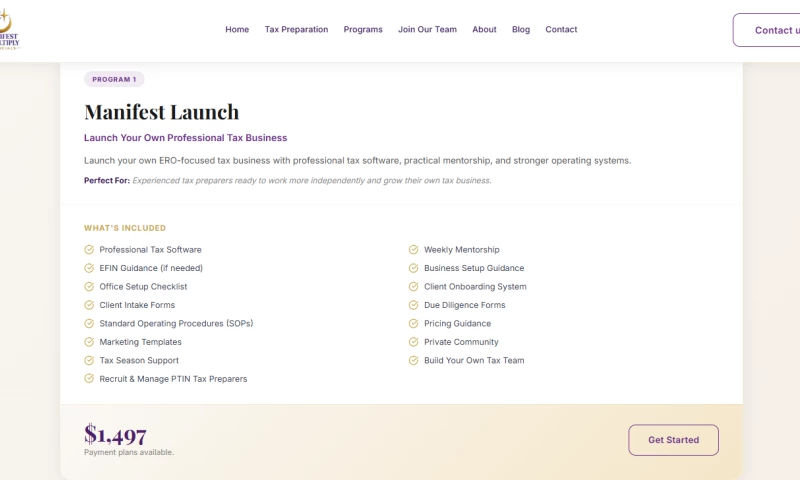
Task: Select 'Build Your Own Tax Team' text
Action: pos(474,360)
